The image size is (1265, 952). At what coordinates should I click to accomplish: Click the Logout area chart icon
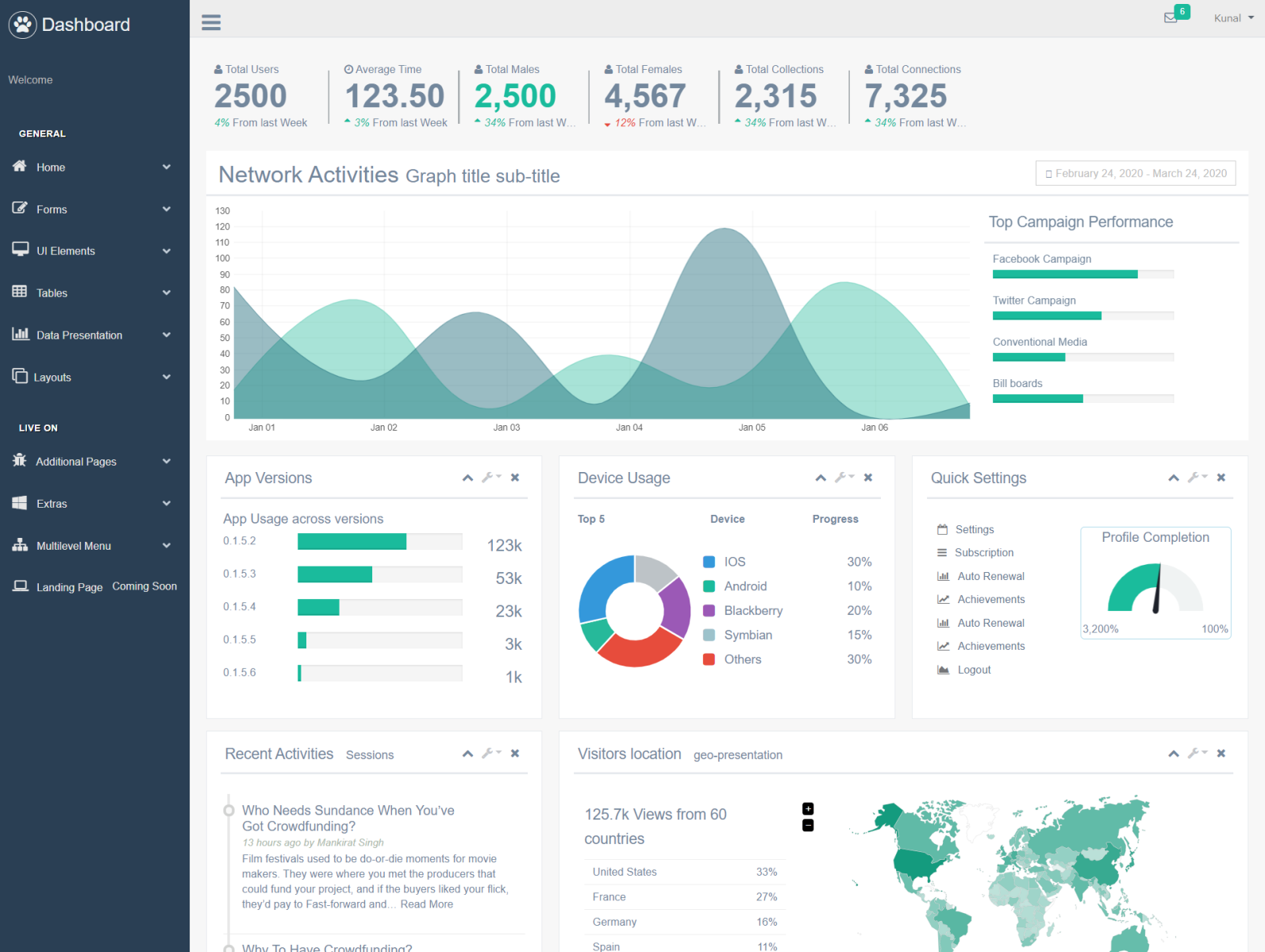click(944, 670)
